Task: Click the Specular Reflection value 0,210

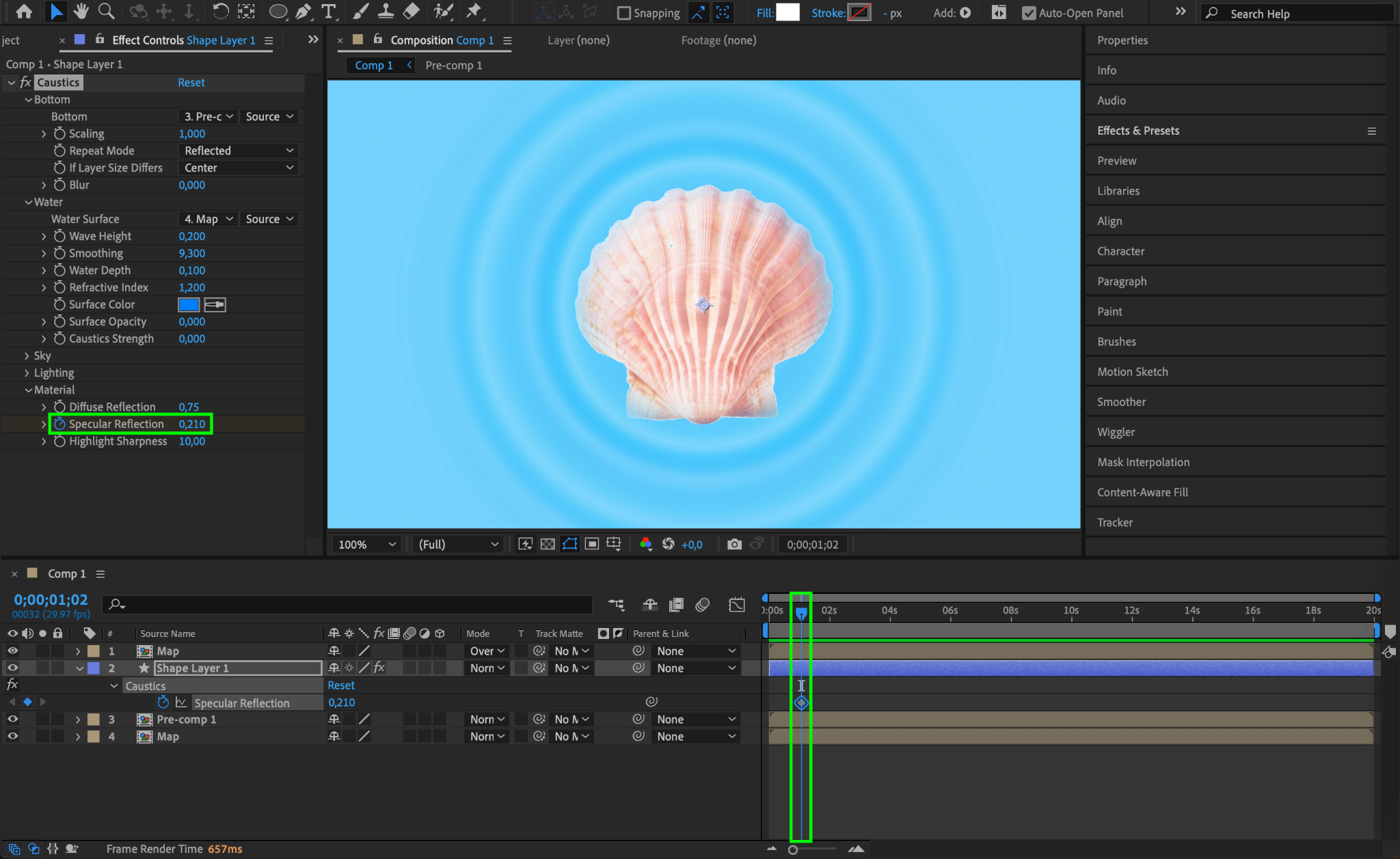Action: click(191, 424)
